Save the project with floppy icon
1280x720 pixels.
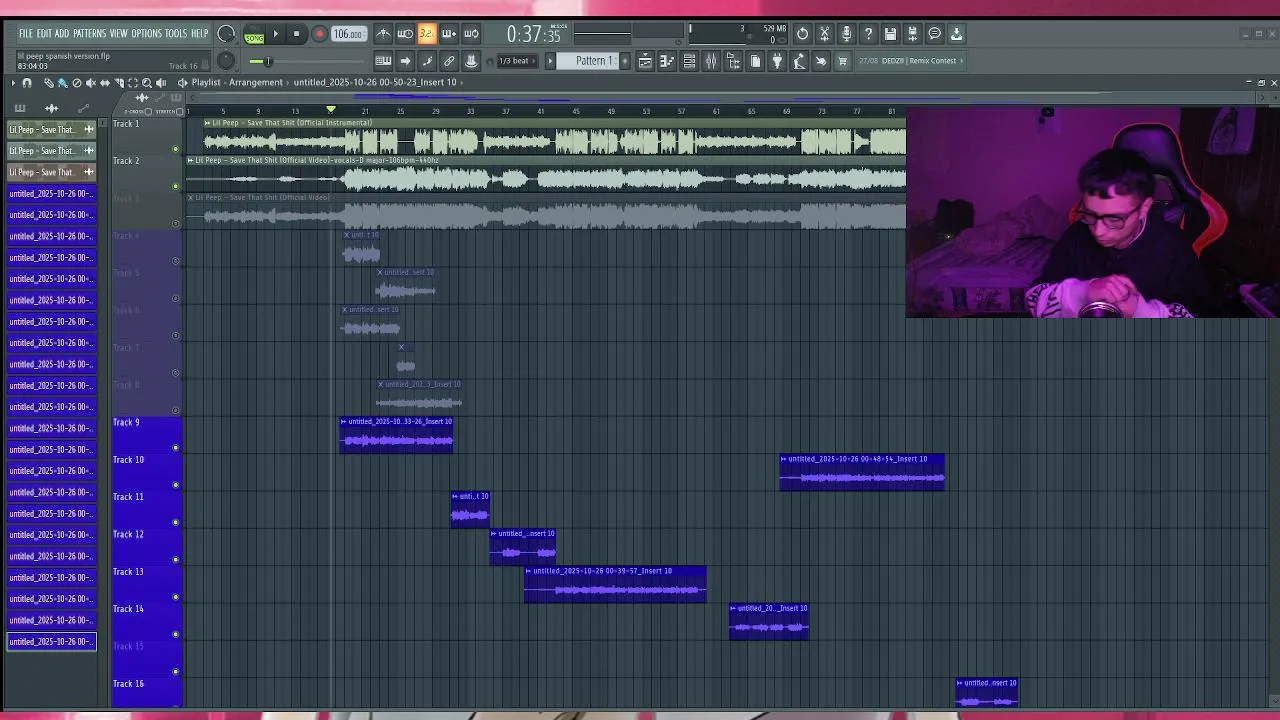click(x=890, y=33)
